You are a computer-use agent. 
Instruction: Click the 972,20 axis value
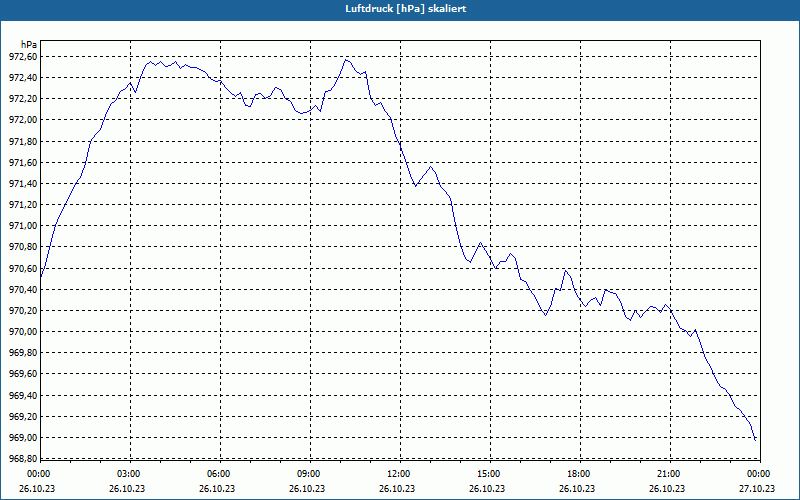coord(23,98)
